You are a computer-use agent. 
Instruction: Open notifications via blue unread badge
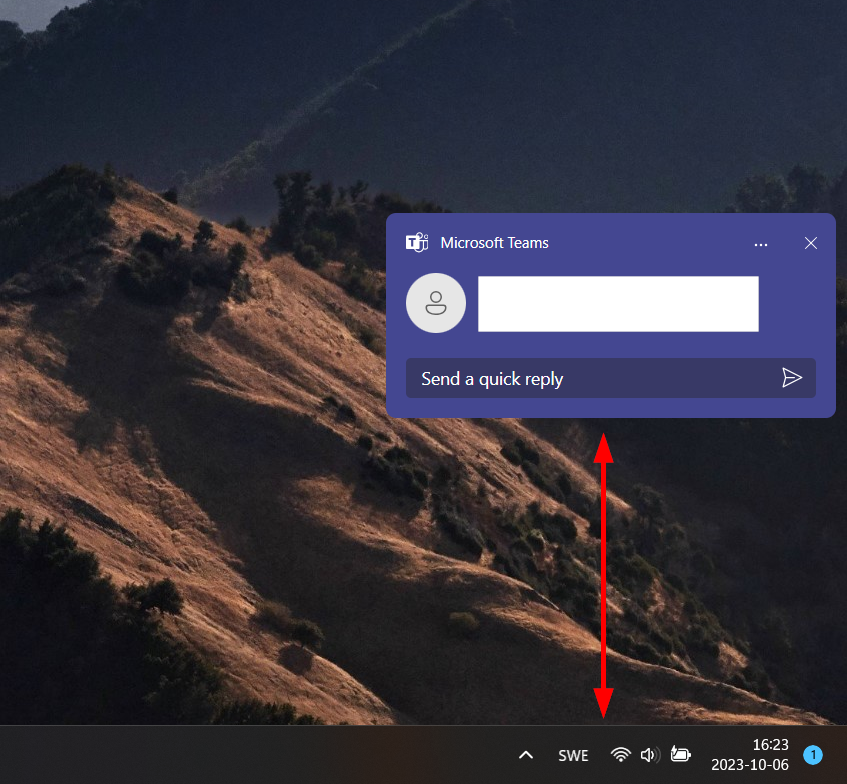click(x=813, y=755)
